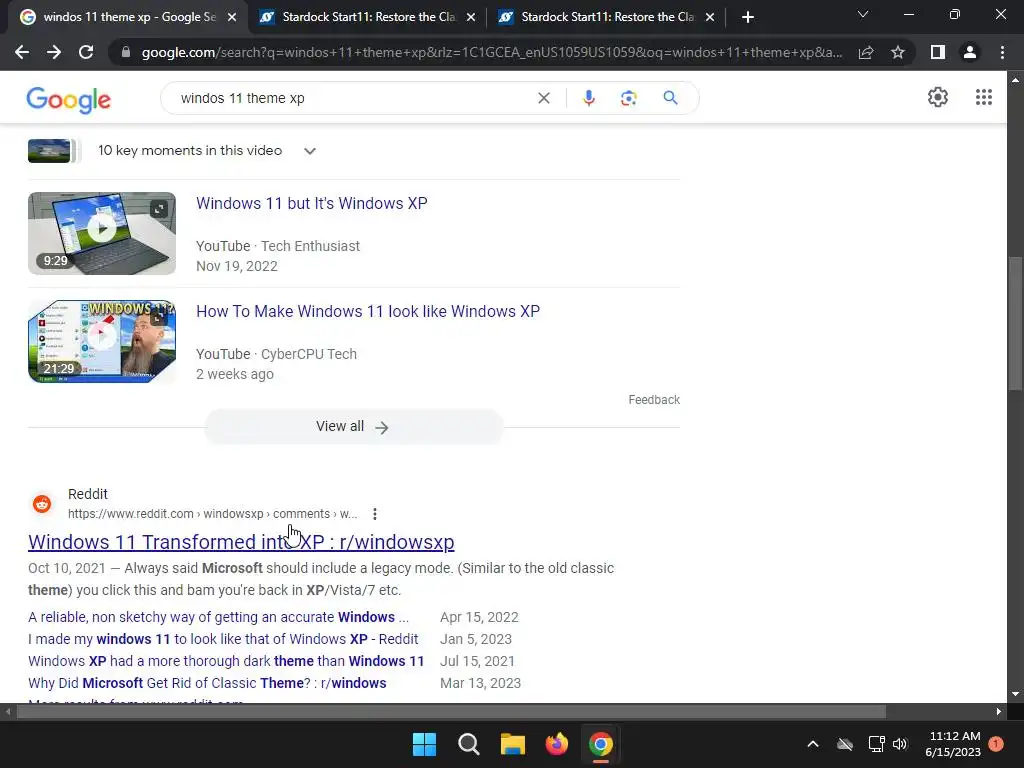This screenshot has width=1024, height=768.
Task: Open a new browser tab
Action: pyautogui.click(x=748, y=18)
